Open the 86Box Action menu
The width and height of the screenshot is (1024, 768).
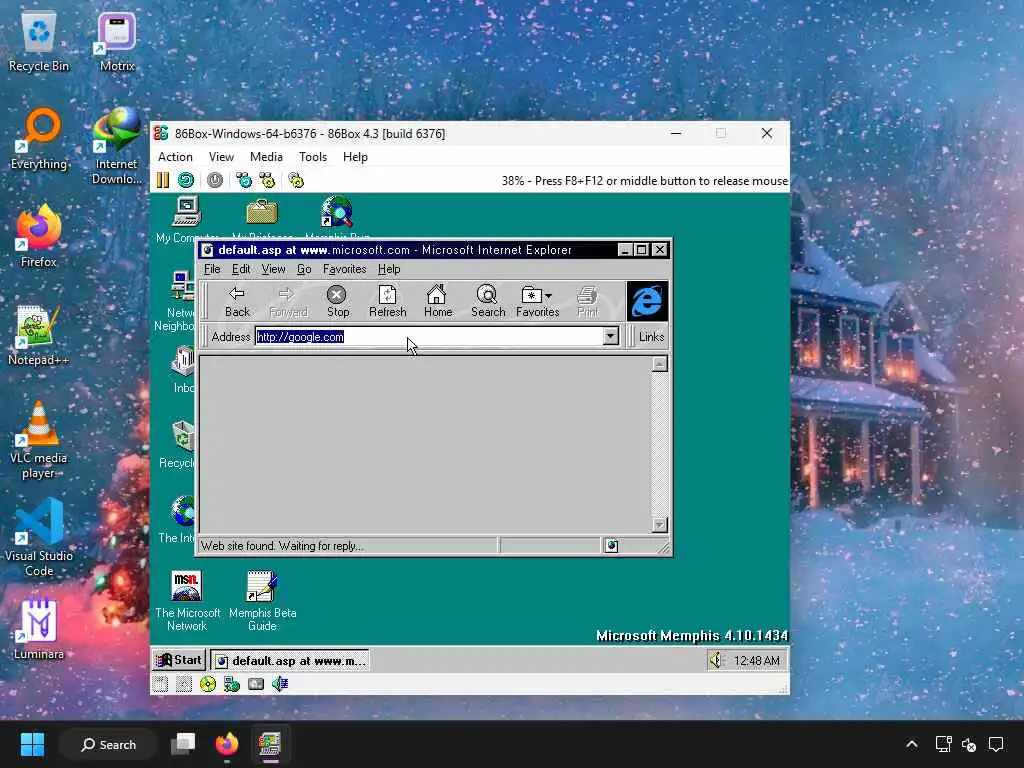175,157
